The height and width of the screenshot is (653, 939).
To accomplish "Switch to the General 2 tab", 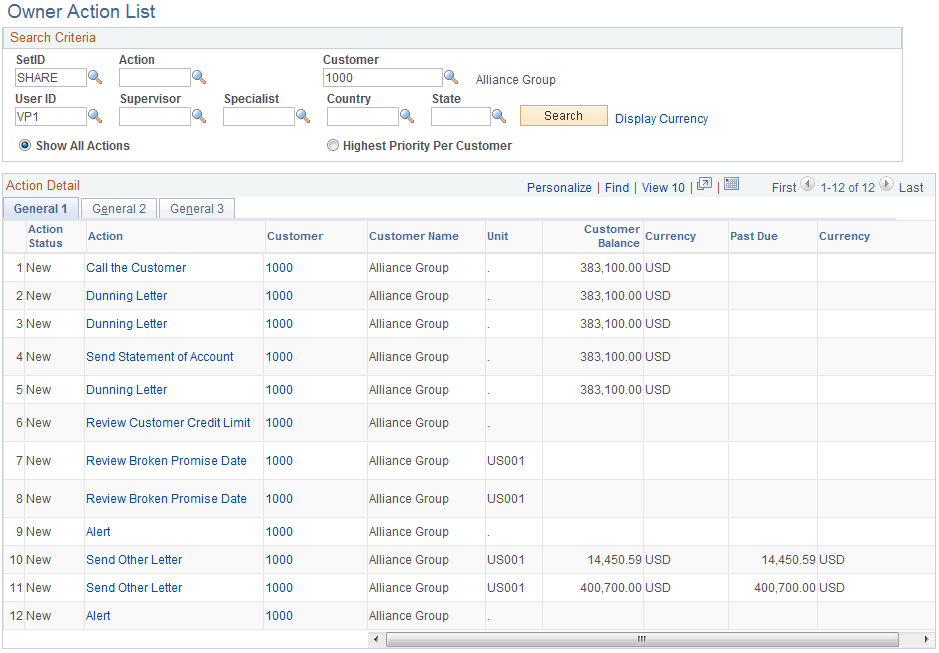I will 118,208.
